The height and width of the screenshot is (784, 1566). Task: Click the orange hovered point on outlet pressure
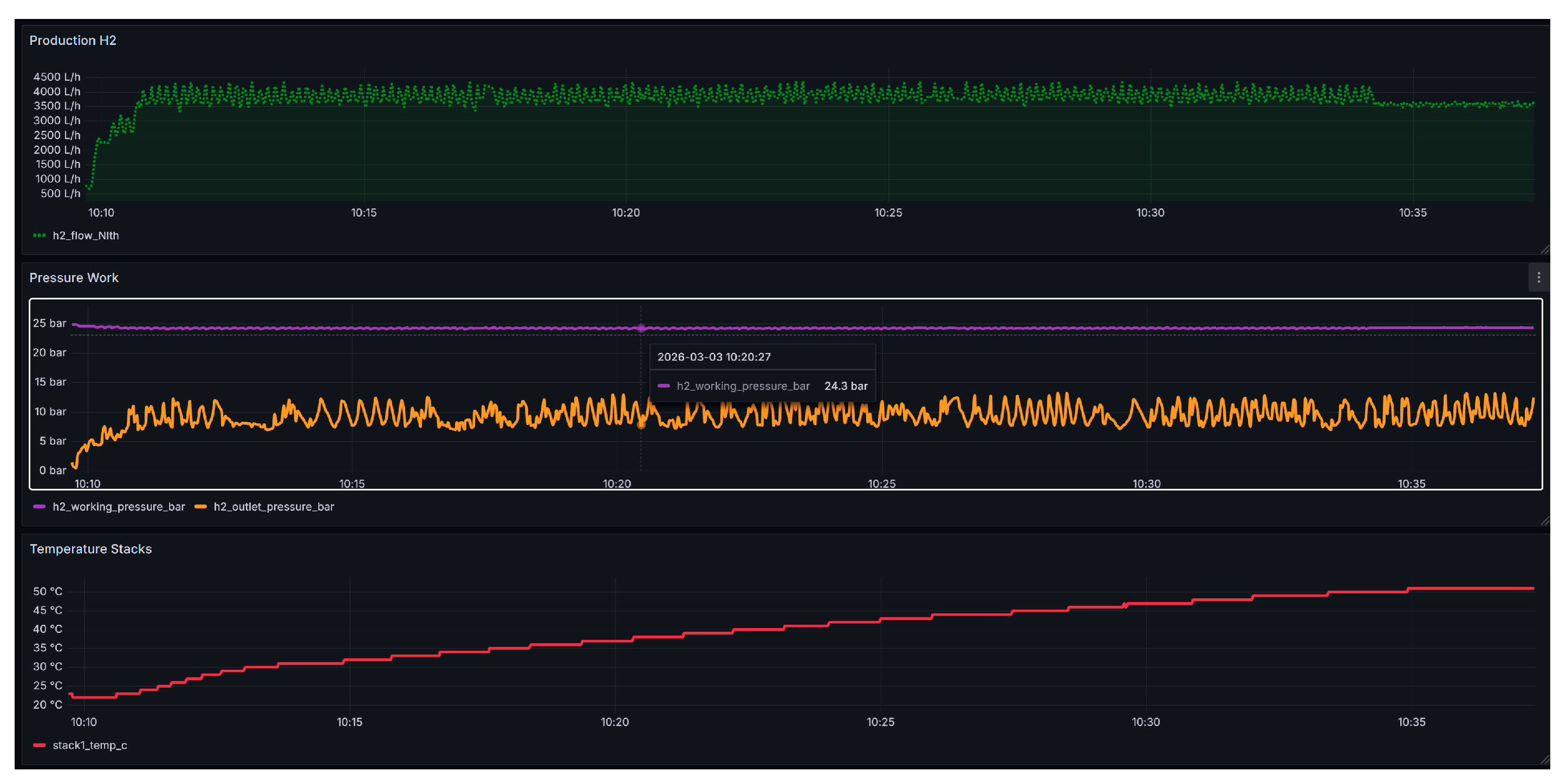641,425
